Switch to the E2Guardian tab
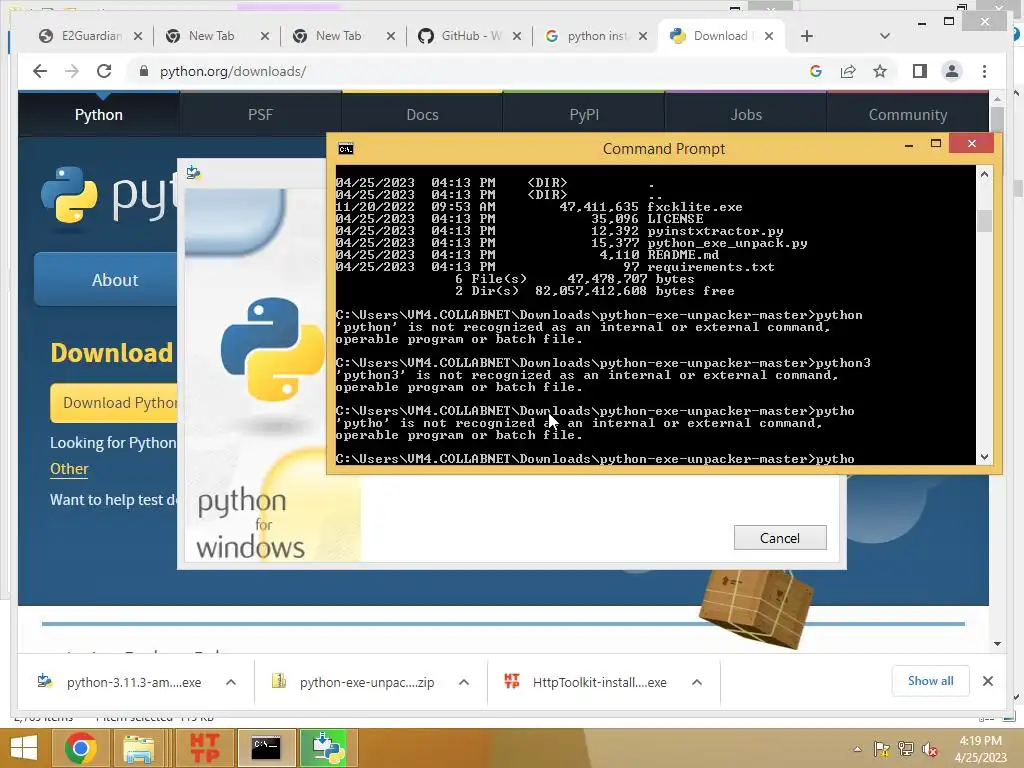Image resolution: width=1024 pixels, height=768 pixels. pos(91,36)
